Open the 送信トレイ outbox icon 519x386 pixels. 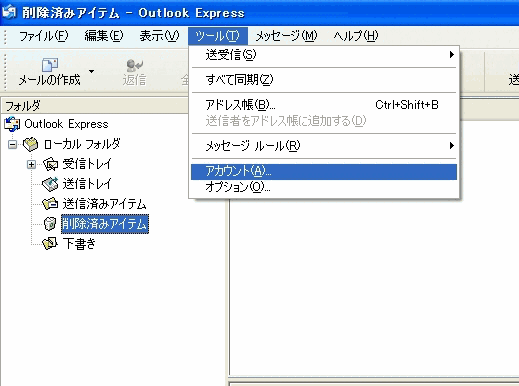coord(50,184)
